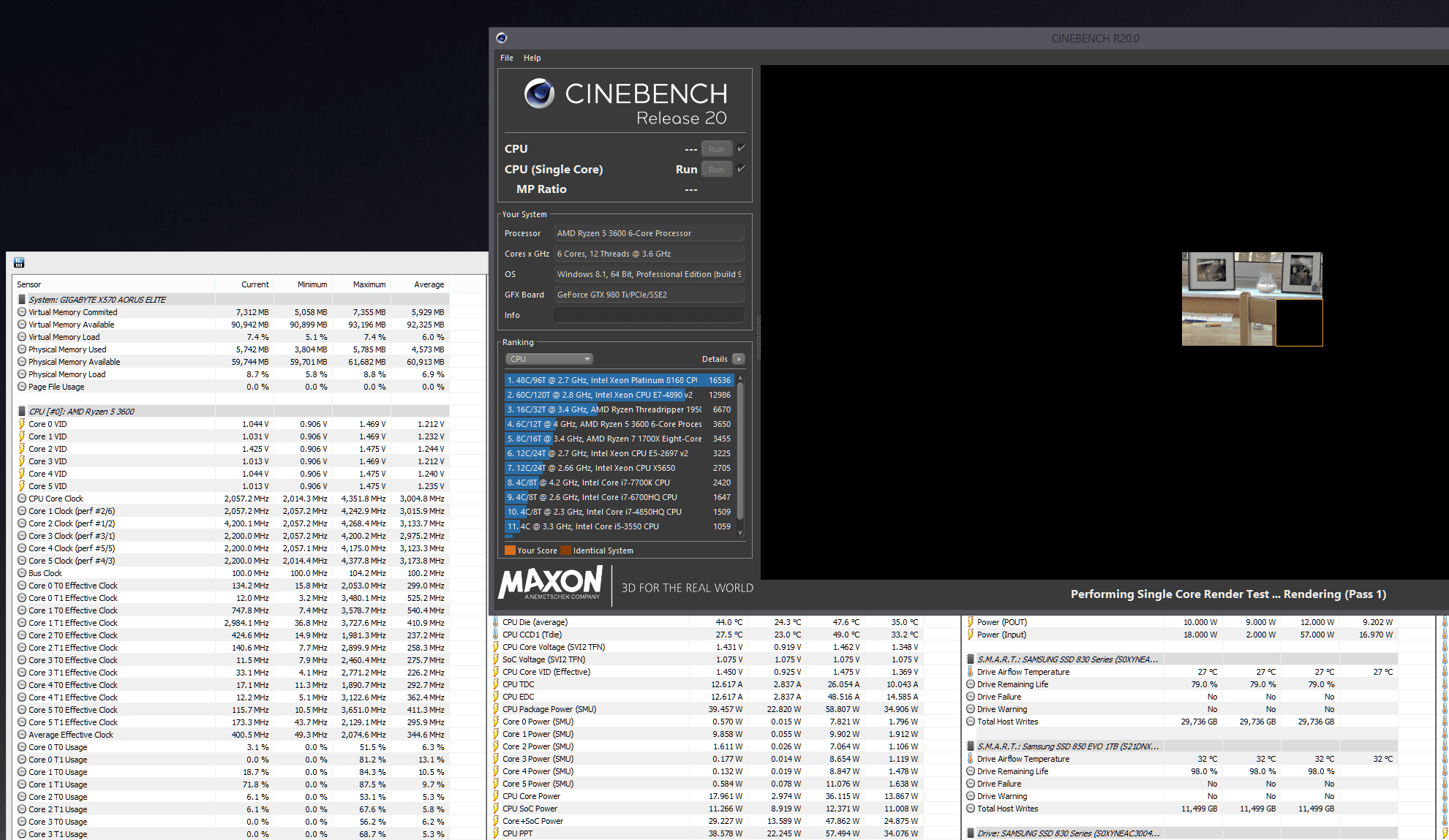The width and height of the screenshot is (1449, 840).
Task: Click the splitter handle beside Cinebench left panel
Action: click(x=758, y=338)
